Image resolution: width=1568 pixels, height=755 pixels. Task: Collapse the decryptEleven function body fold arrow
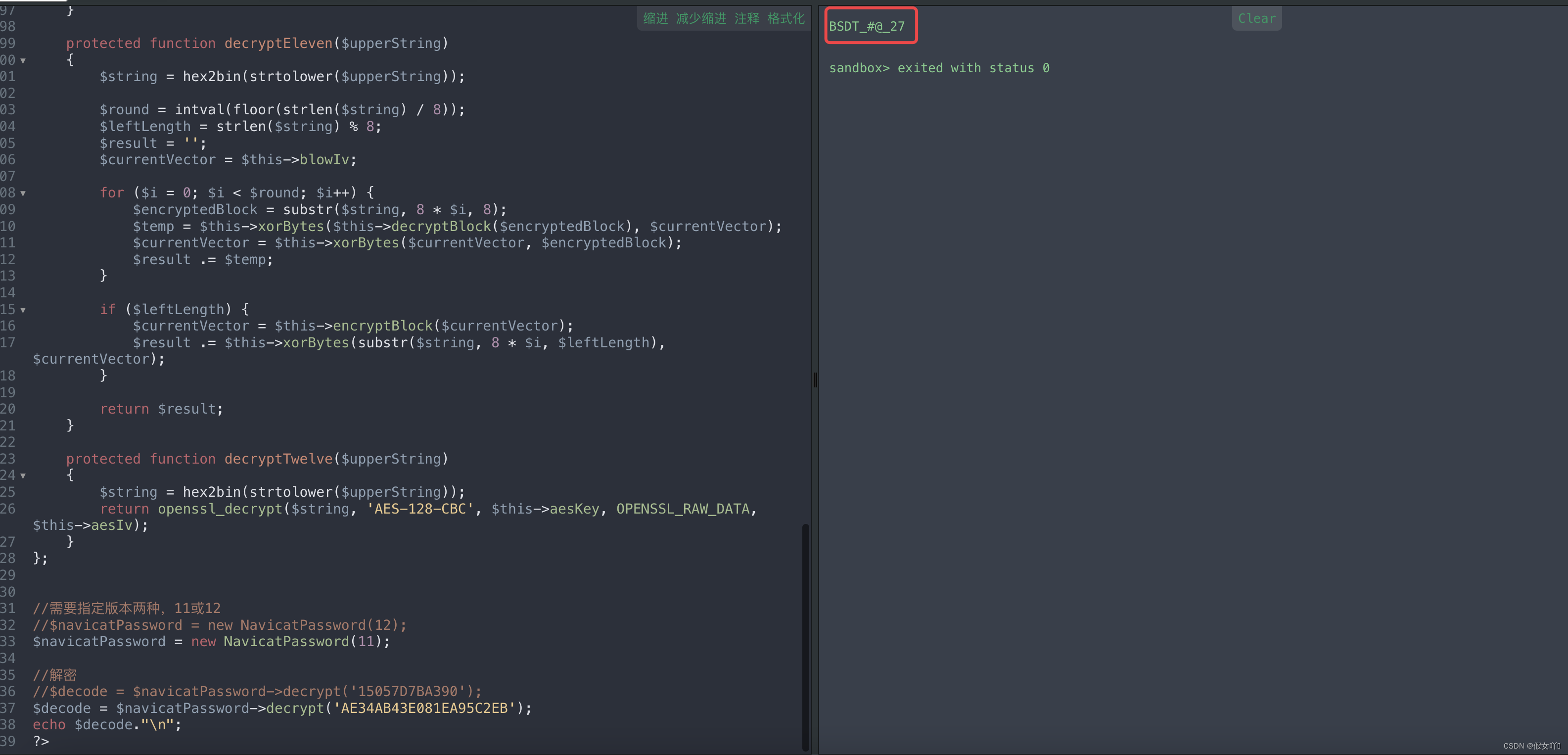23,61
